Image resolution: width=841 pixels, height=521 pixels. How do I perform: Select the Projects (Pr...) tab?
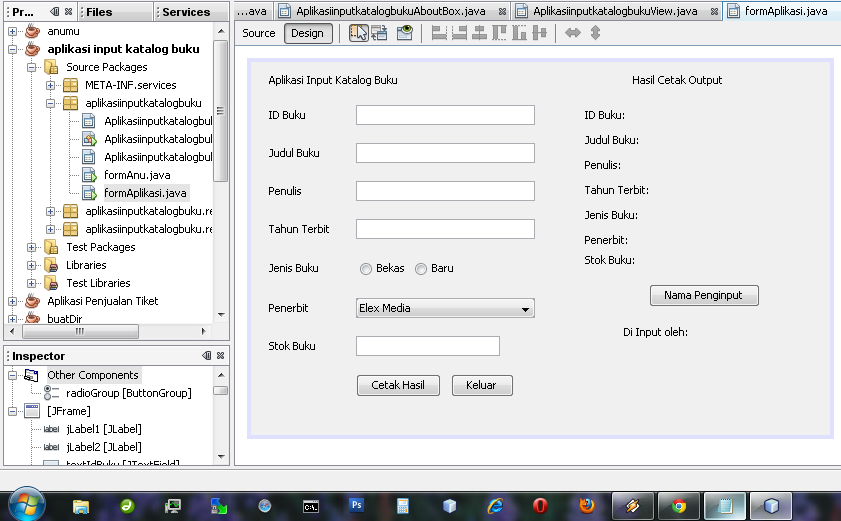(23, 12)
